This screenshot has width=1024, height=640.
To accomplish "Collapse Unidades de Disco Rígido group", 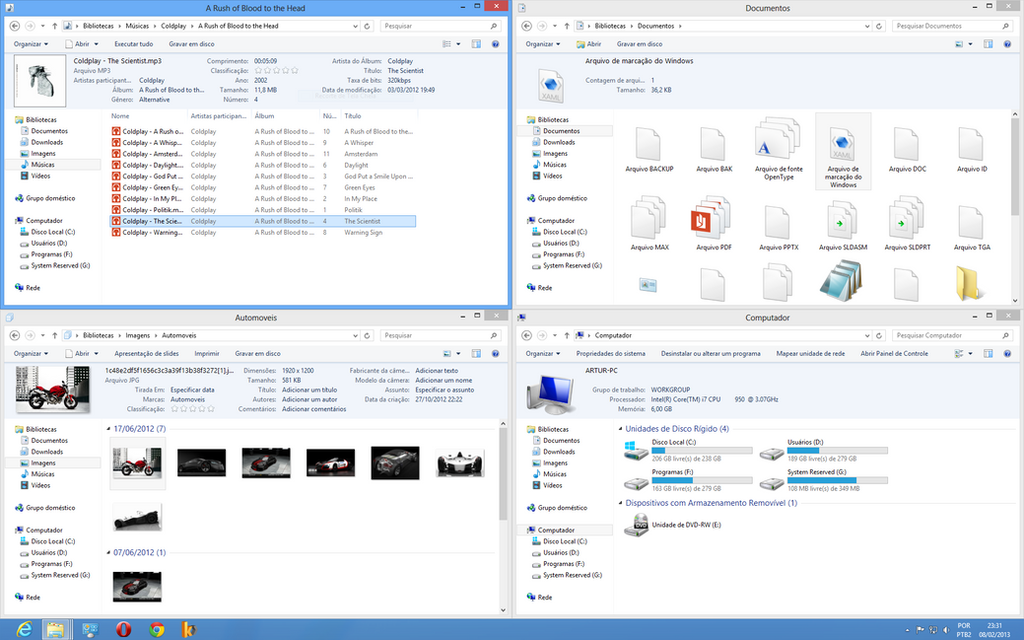I will (620, 429).
